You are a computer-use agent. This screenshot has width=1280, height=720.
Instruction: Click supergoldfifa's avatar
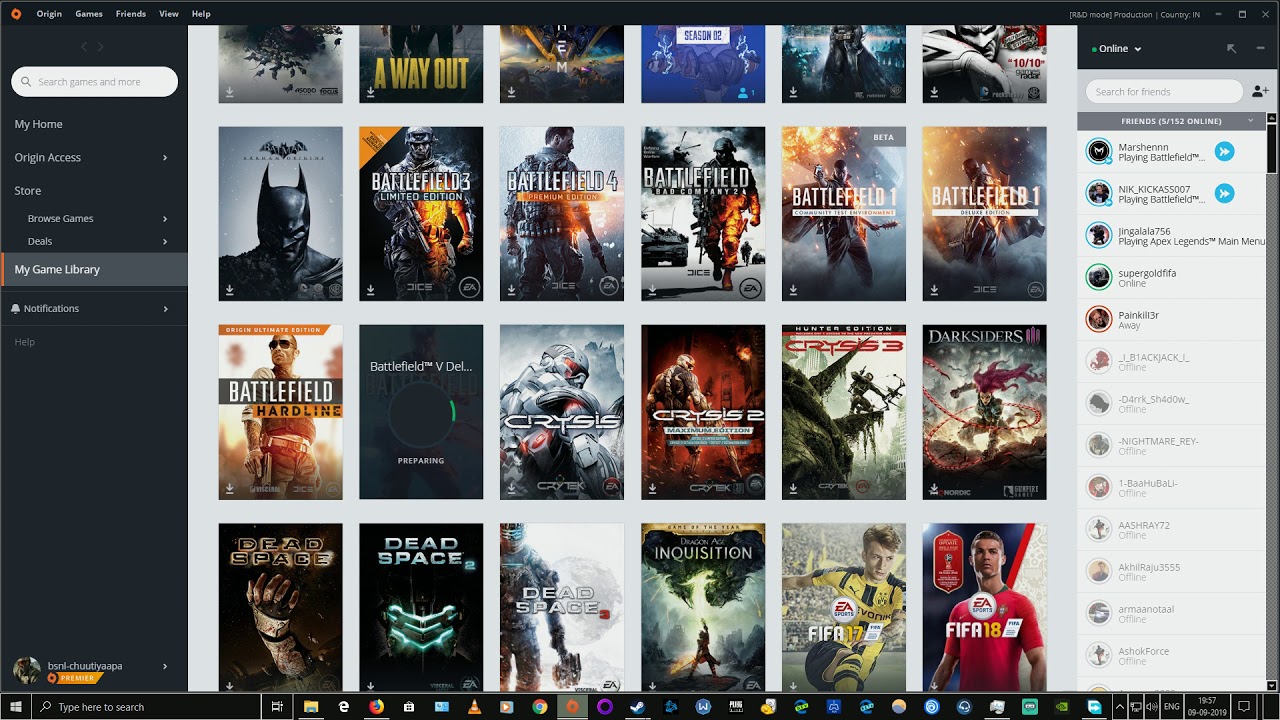[x=1099, y=277]
